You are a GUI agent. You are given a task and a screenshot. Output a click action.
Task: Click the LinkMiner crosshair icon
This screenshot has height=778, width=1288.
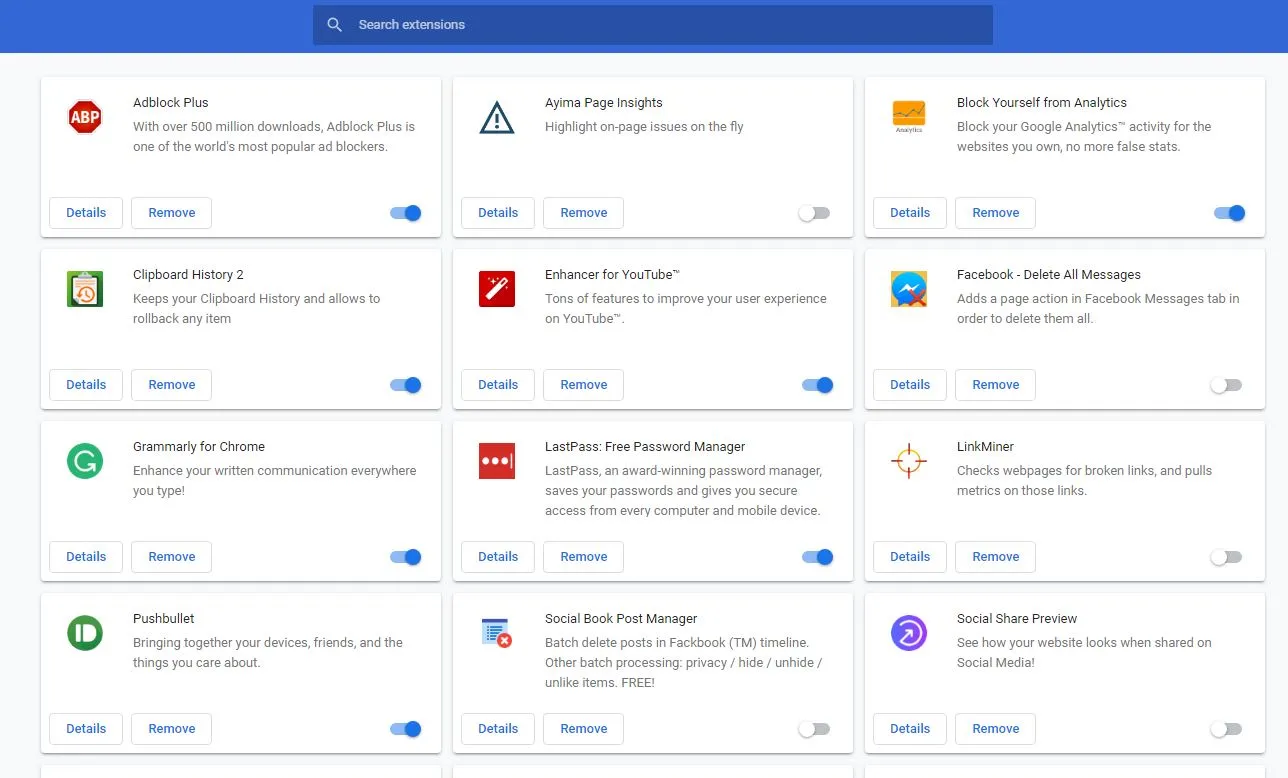909,461
